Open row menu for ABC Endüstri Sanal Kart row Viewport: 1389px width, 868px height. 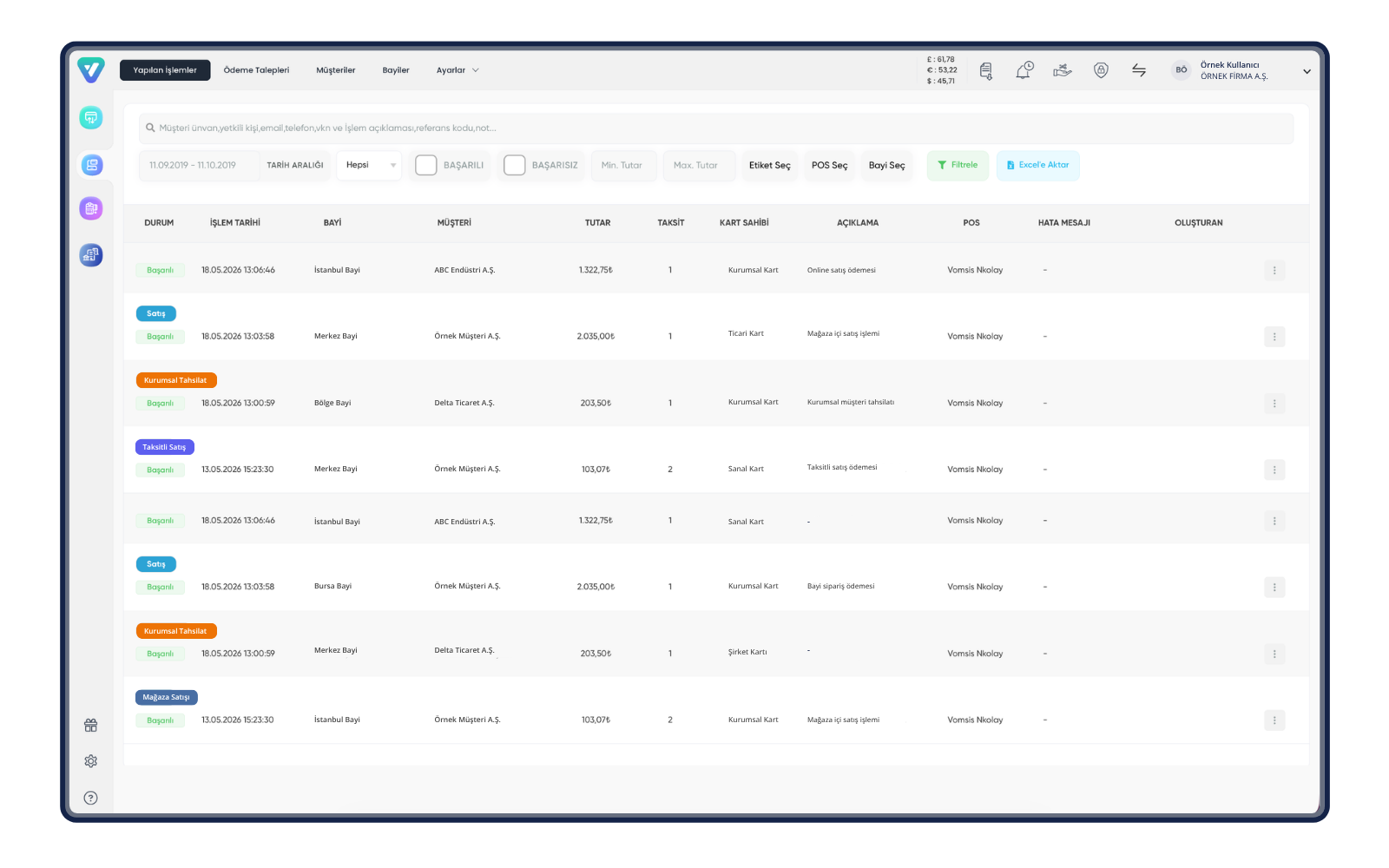click(x=1274, y=522)
